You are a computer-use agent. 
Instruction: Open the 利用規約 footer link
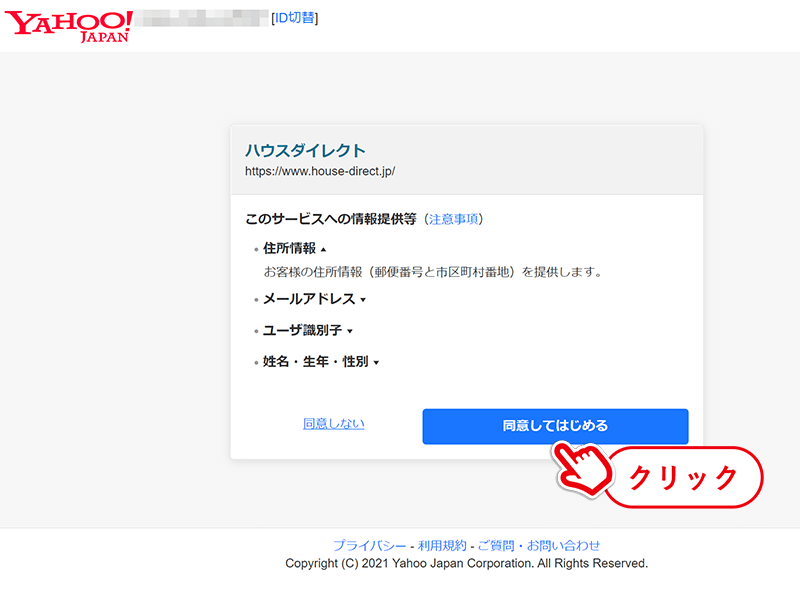point(442,546)
